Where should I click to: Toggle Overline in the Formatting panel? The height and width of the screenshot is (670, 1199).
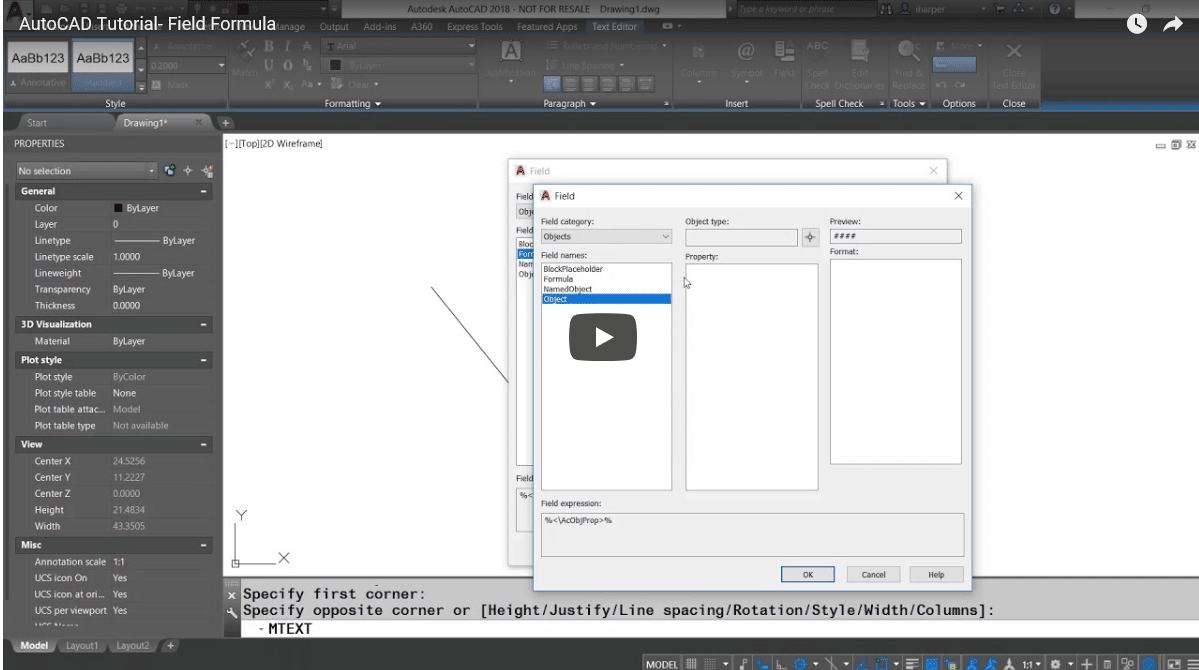(x=288, y=65)
